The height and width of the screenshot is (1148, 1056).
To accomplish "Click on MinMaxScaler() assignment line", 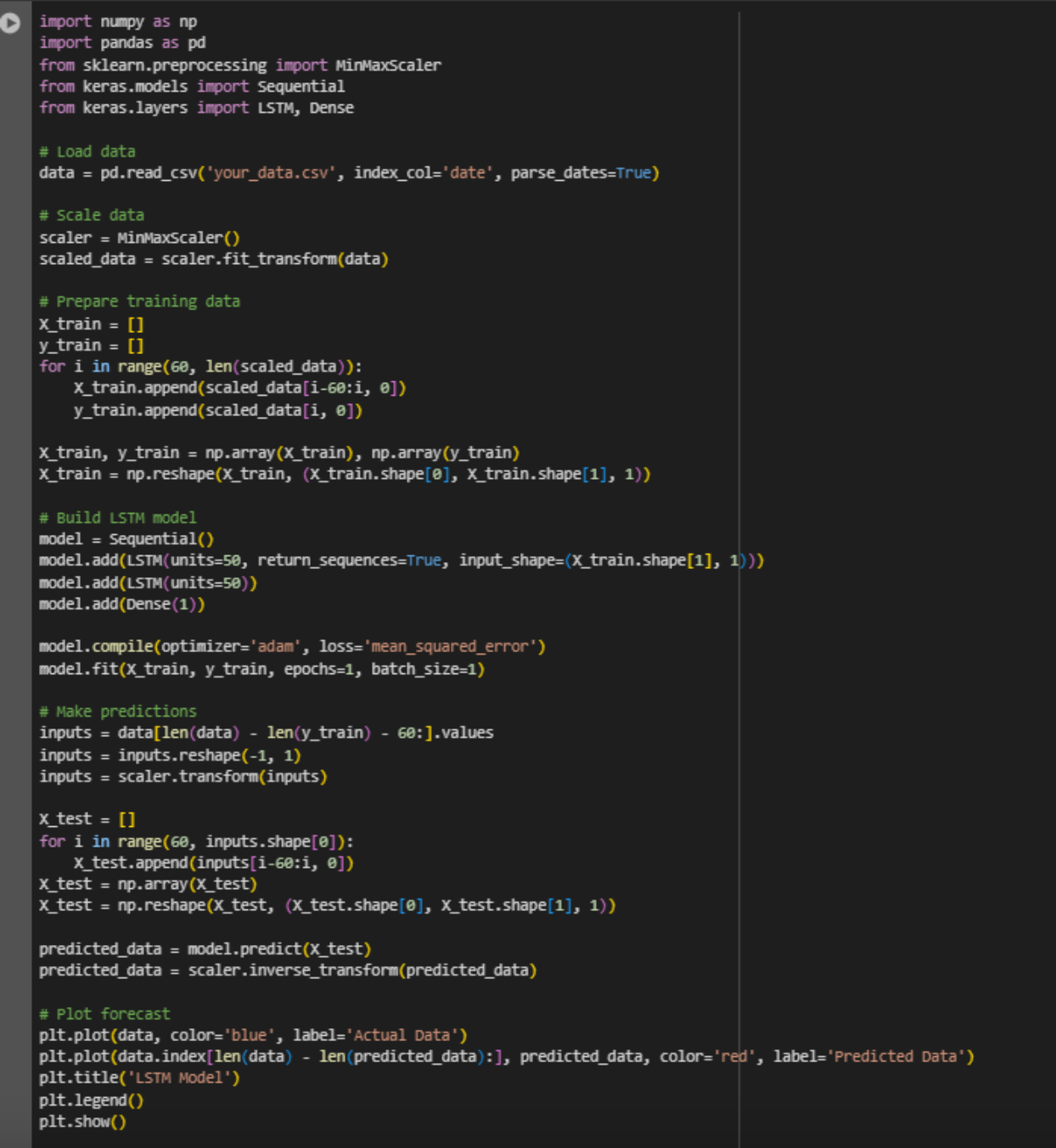I will pos(139,238).
